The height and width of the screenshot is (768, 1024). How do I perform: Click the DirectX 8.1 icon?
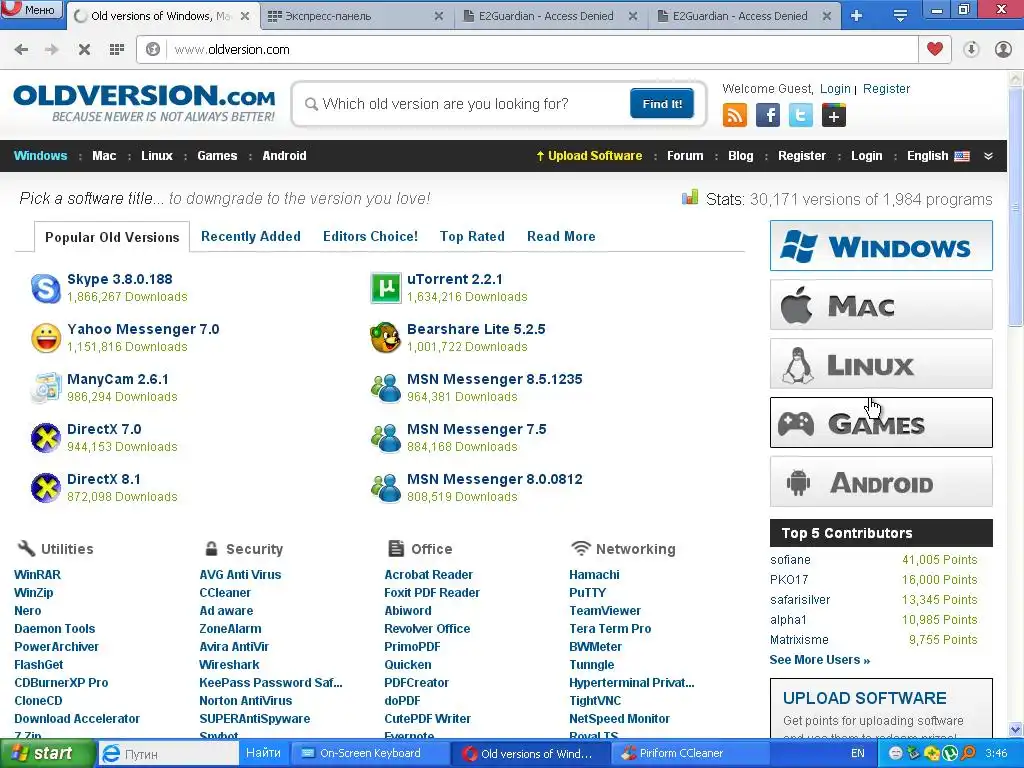[x=46, y=488]
